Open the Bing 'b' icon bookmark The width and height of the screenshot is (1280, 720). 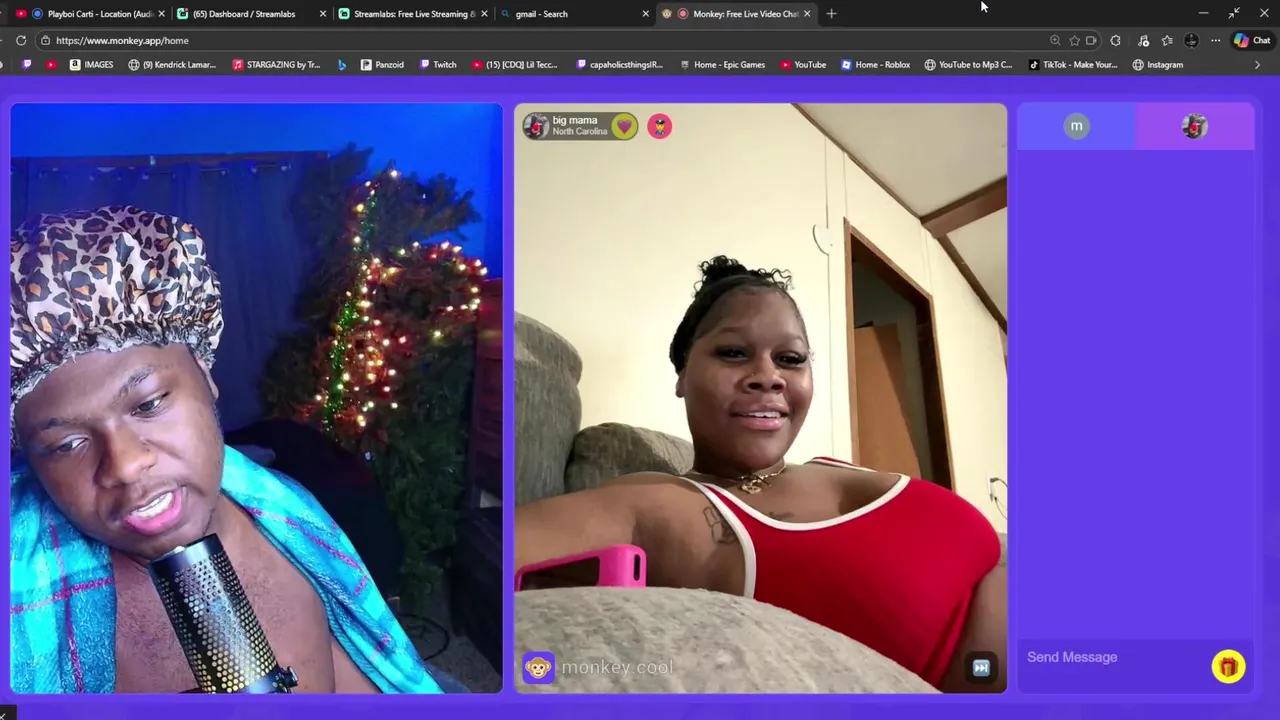coord(342,65)
